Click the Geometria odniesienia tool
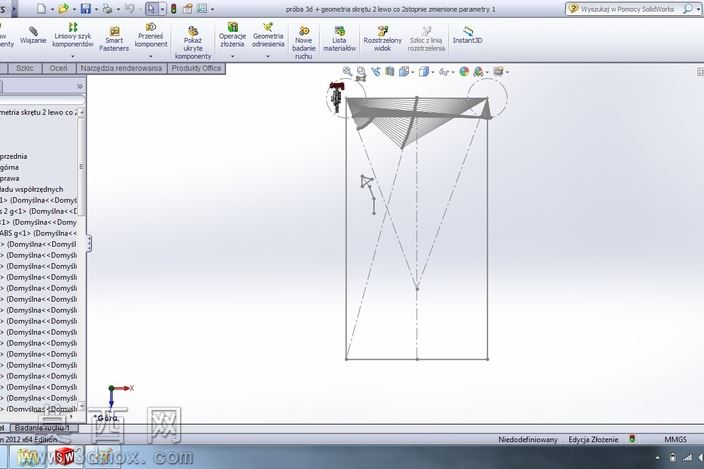Viewport: 704px width, 469px height. click(268, 35)
